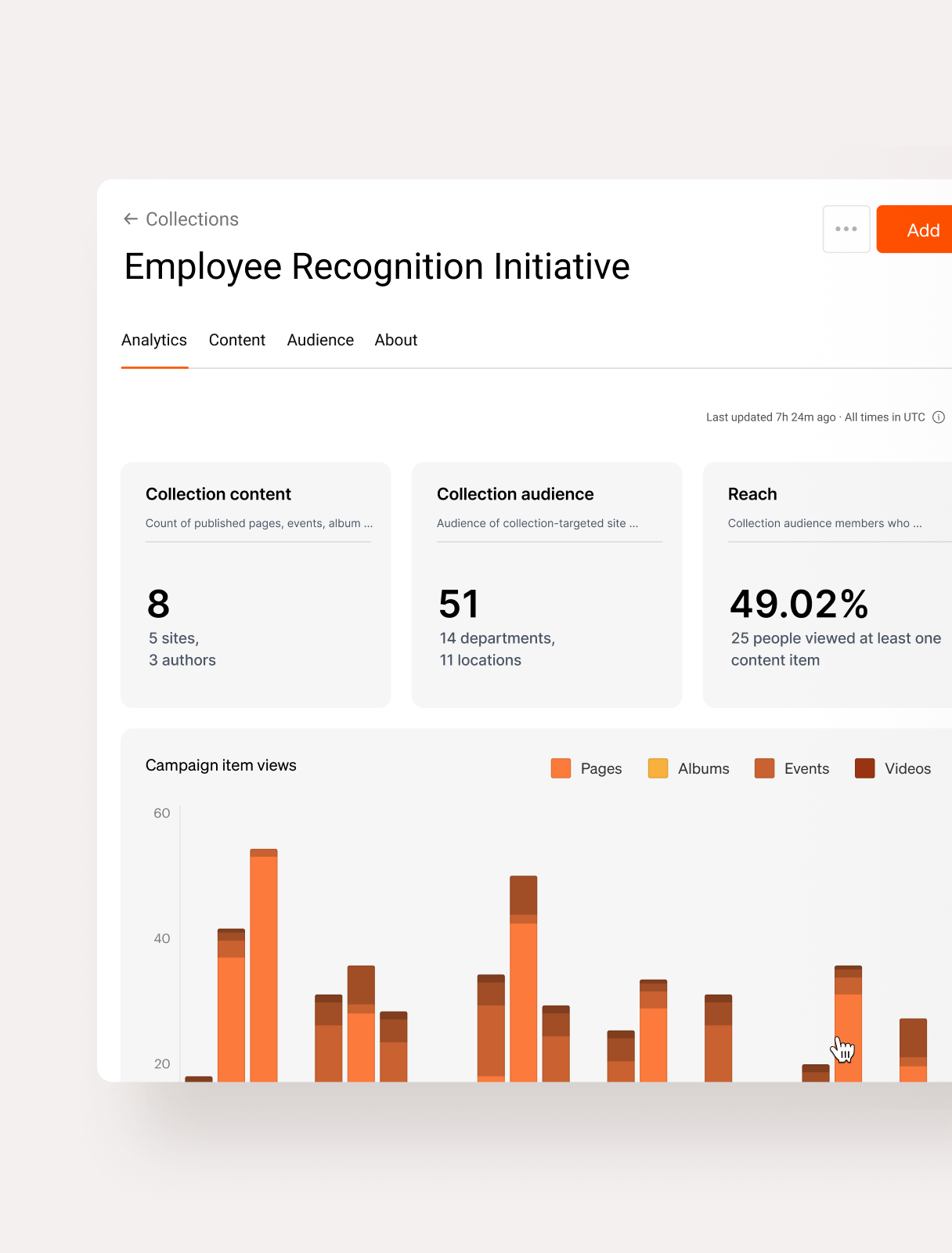Click the tallest chart bar near 55 views
This screenshot has height=1253, width=952.
(264, 966)
